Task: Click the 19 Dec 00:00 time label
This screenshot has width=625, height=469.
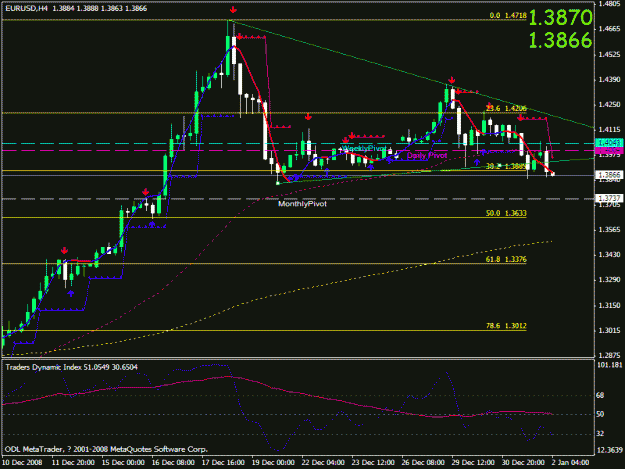Action: [273, 463]
